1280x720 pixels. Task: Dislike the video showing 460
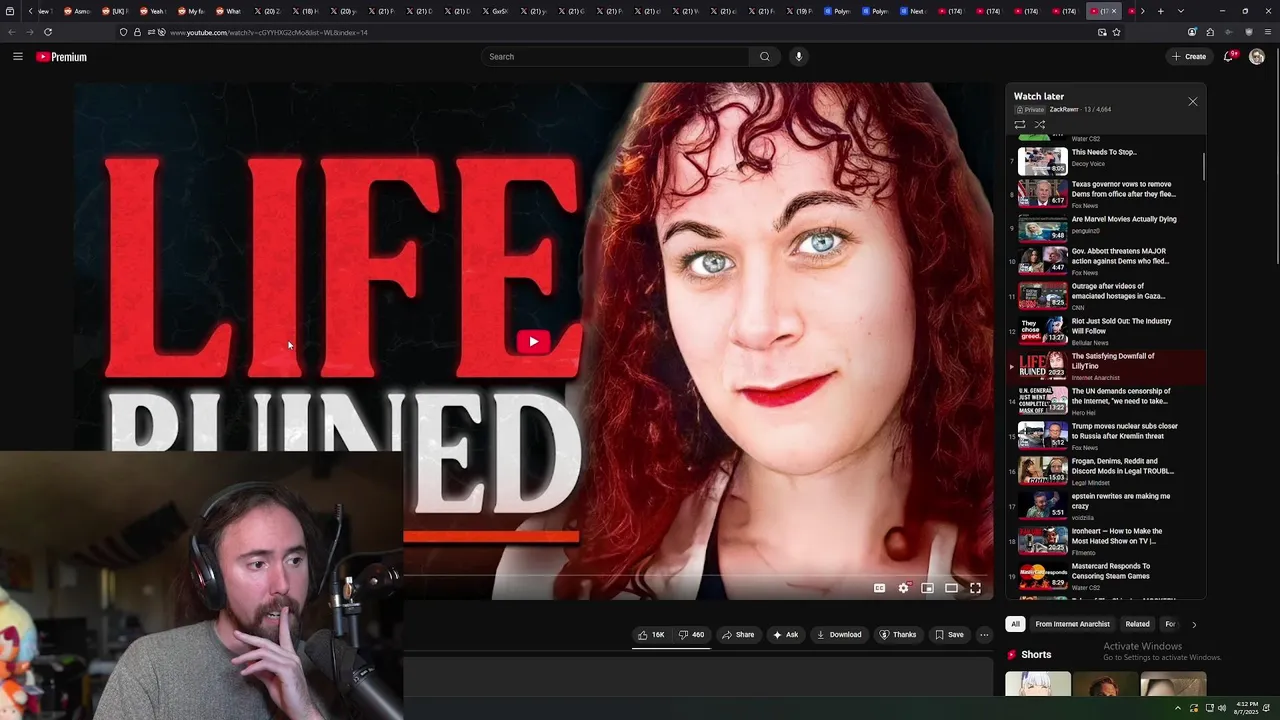click(x=691, y=635)
